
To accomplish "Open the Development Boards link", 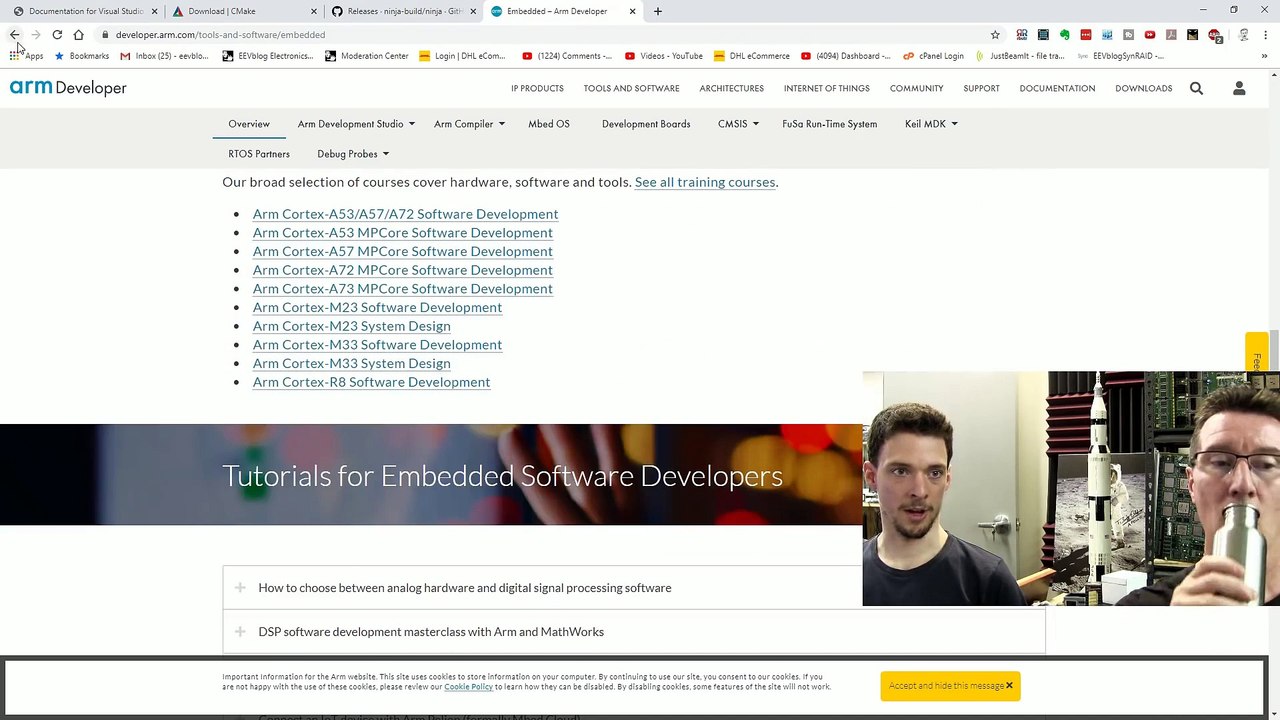I will (x=646, y=124).
